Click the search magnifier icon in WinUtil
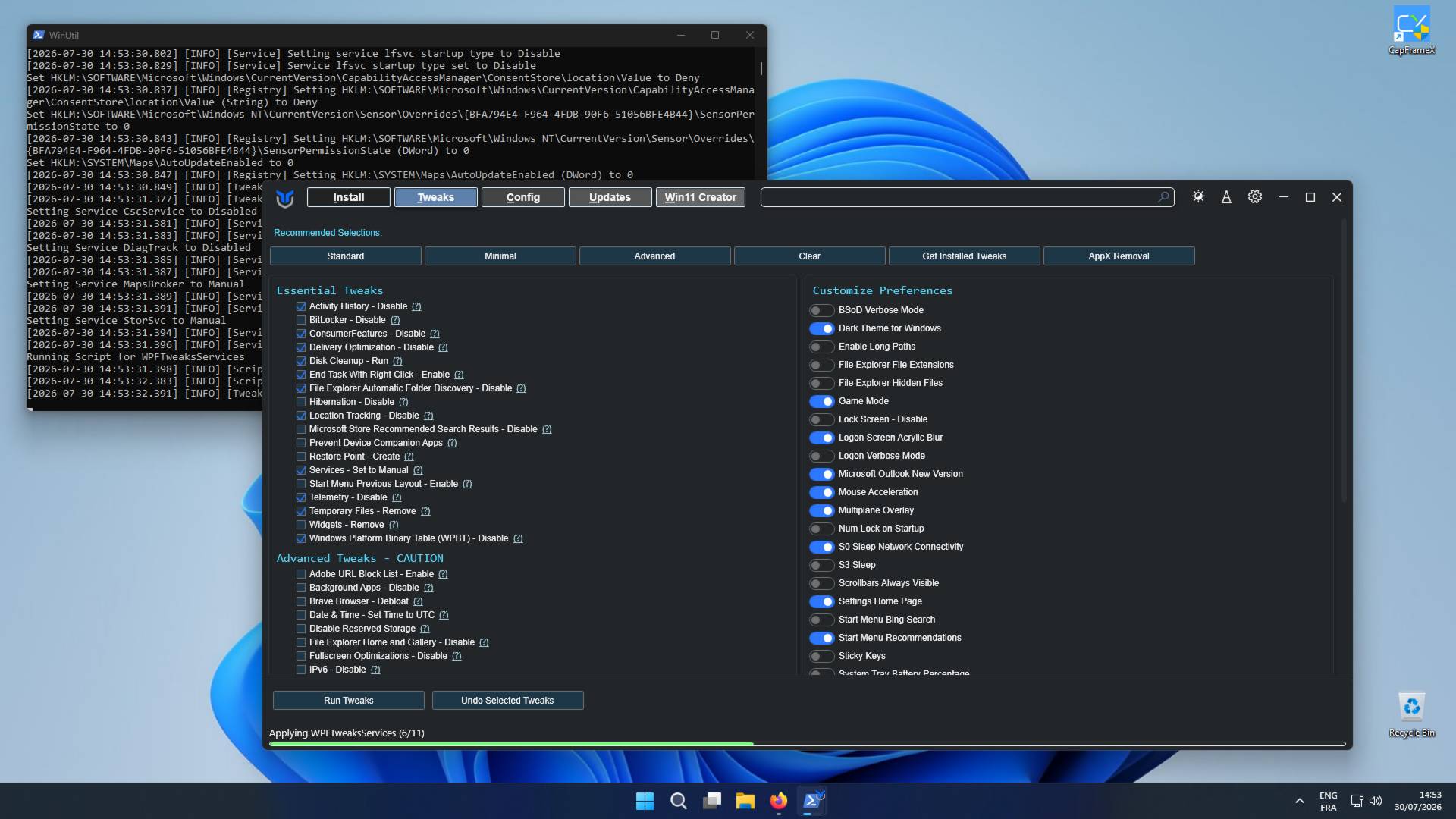The image size is (1456, 819). coord(1163,197)
